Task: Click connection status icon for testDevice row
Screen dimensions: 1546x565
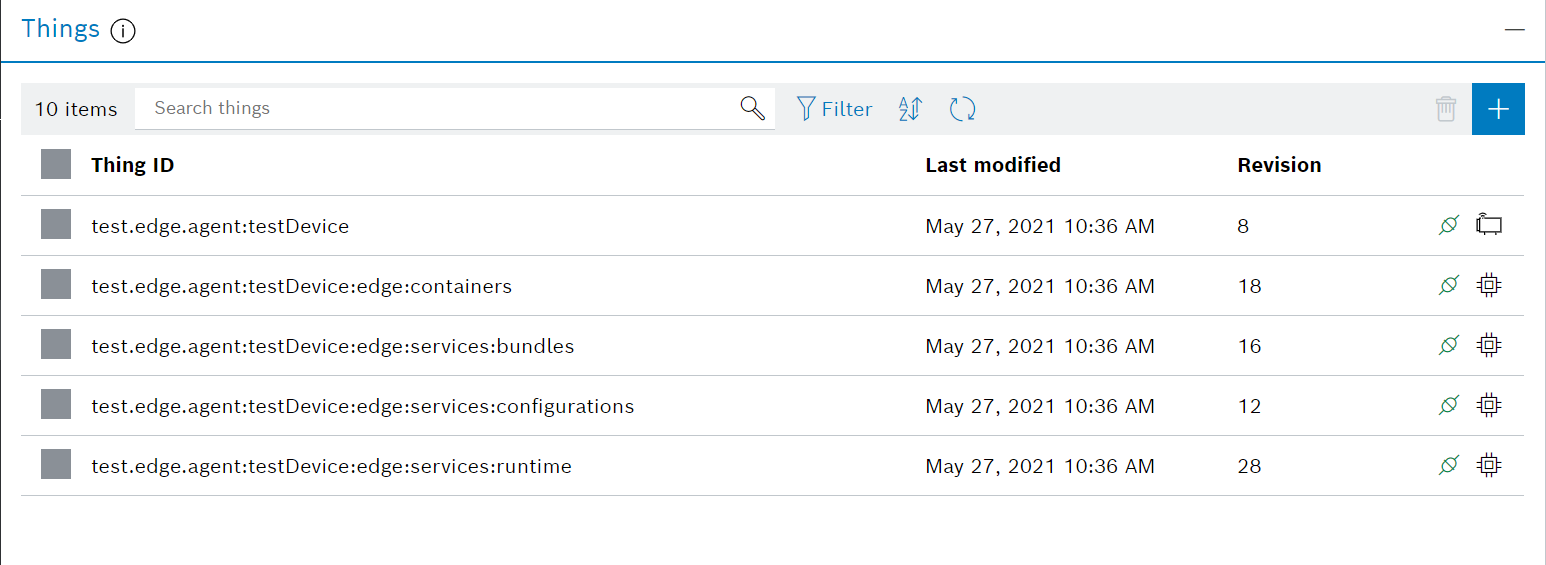Action: coord(1448,226)
